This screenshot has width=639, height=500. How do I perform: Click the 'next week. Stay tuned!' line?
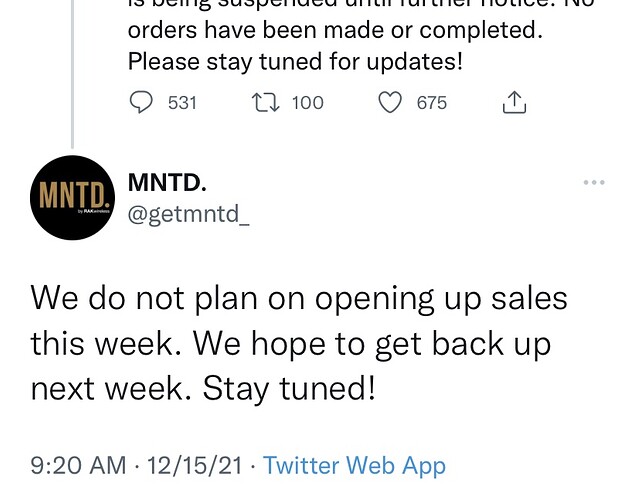pos(203,389)
